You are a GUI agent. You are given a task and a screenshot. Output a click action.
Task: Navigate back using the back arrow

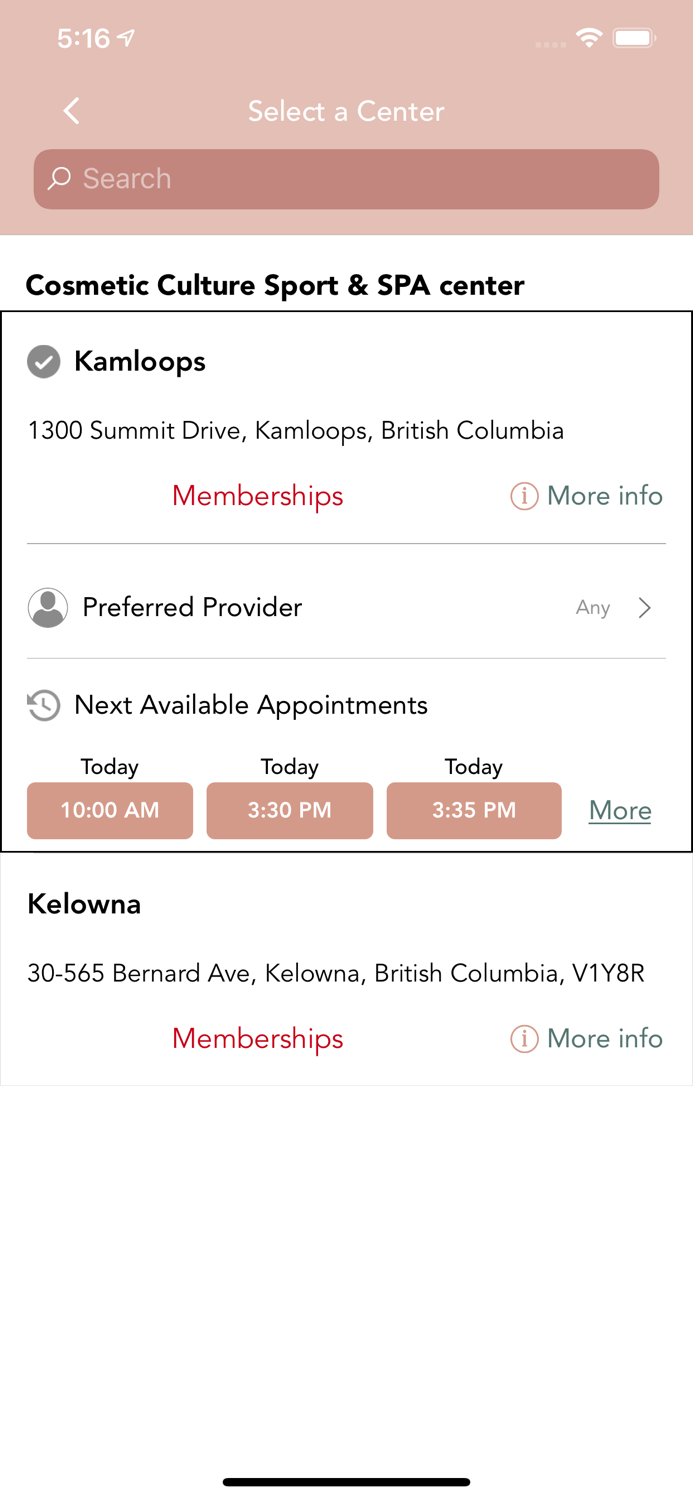point(70,111)
